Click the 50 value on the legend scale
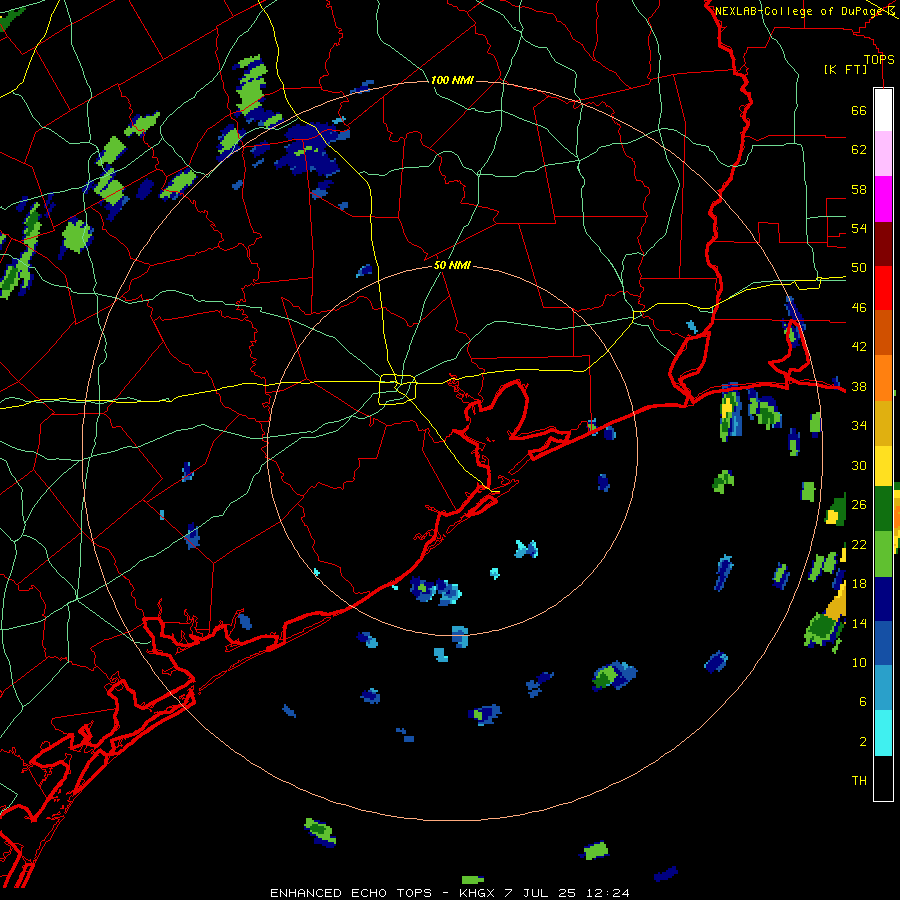 coord(859,268)
